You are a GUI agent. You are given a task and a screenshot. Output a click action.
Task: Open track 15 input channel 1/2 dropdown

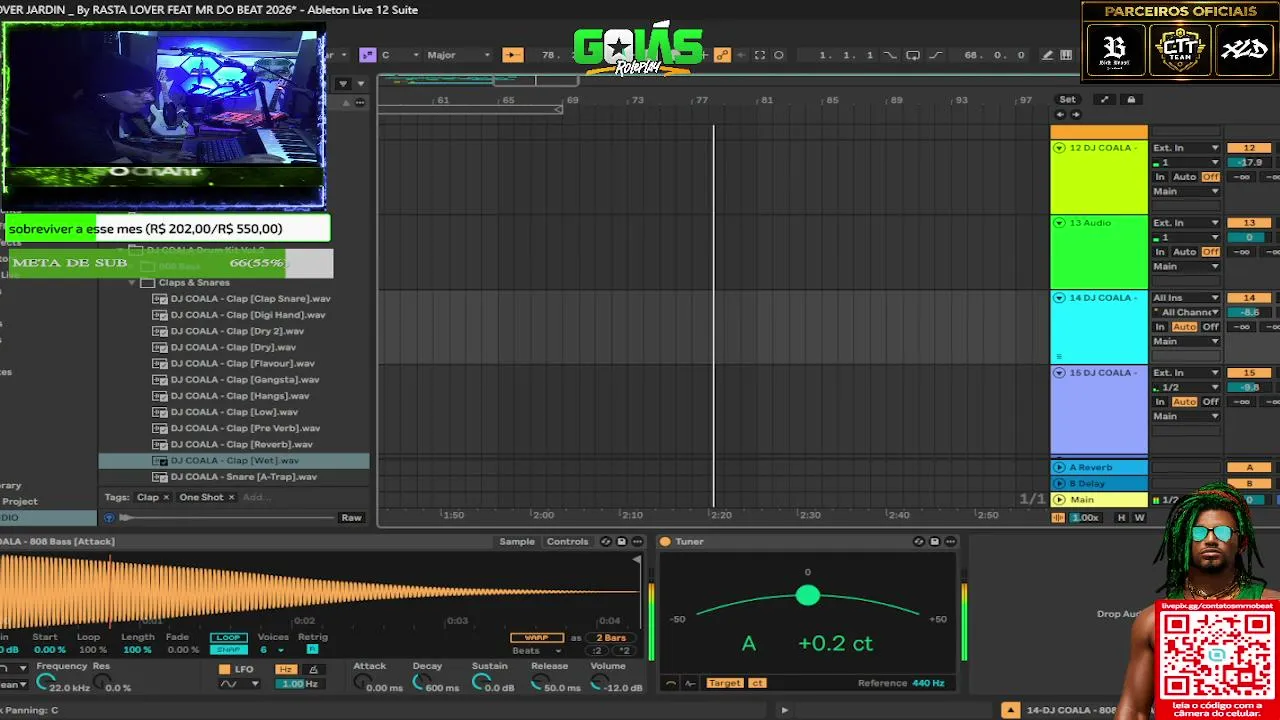pos(1186,387)
